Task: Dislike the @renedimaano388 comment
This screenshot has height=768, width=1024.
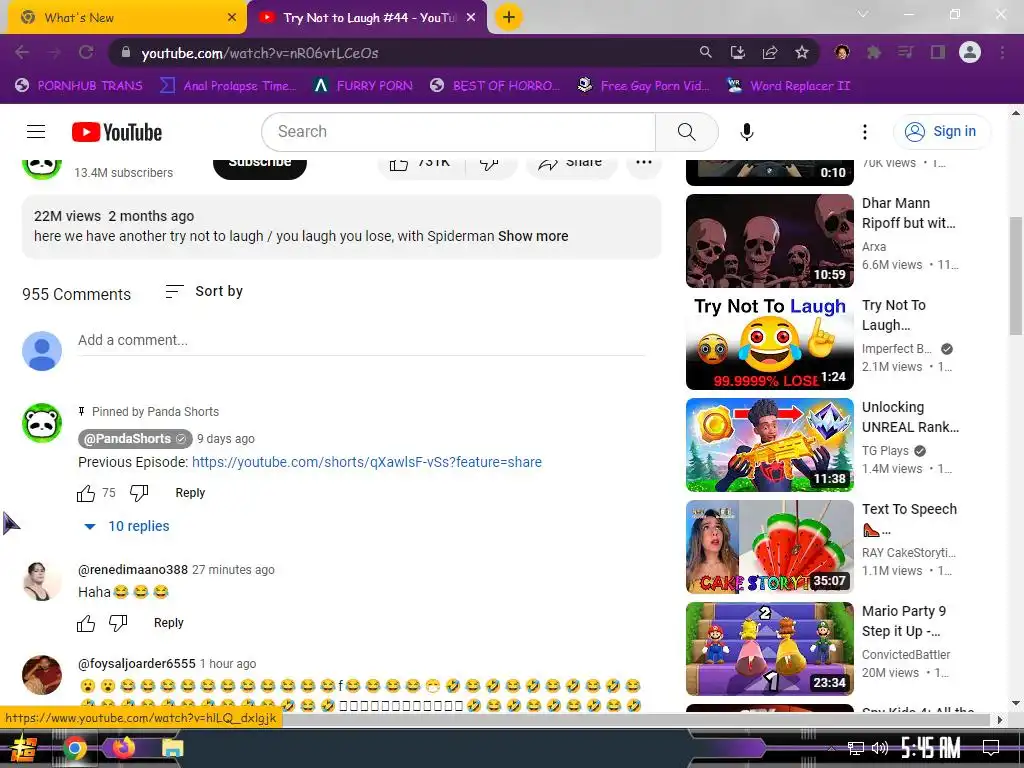Action: pos(118,623)
